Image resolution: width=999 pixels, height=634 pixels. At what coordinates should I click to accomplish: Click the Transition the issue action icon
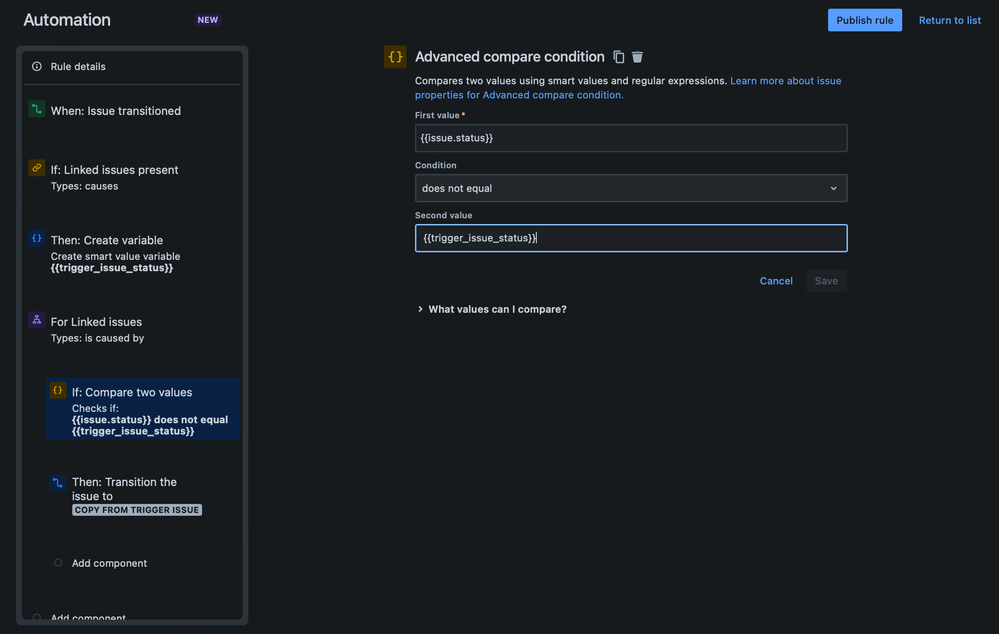[x=58, y=483]
